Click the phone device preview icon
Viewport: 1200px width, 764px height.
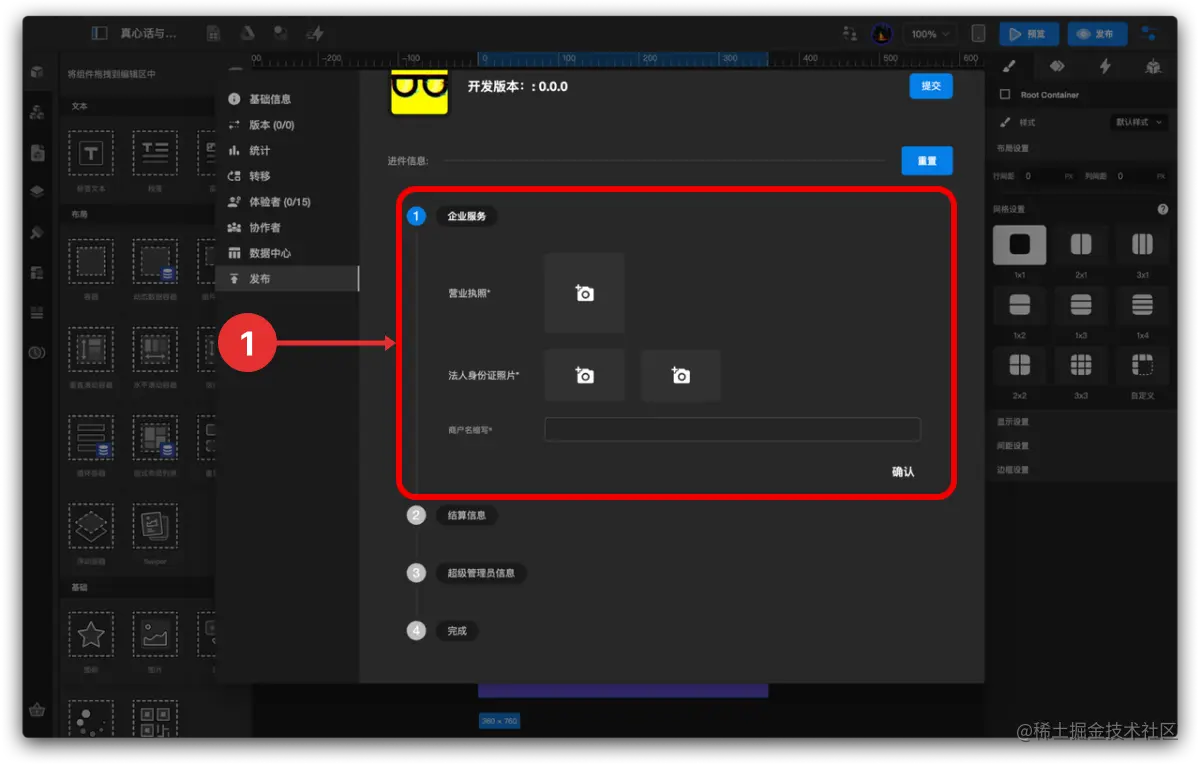point(978,33)
